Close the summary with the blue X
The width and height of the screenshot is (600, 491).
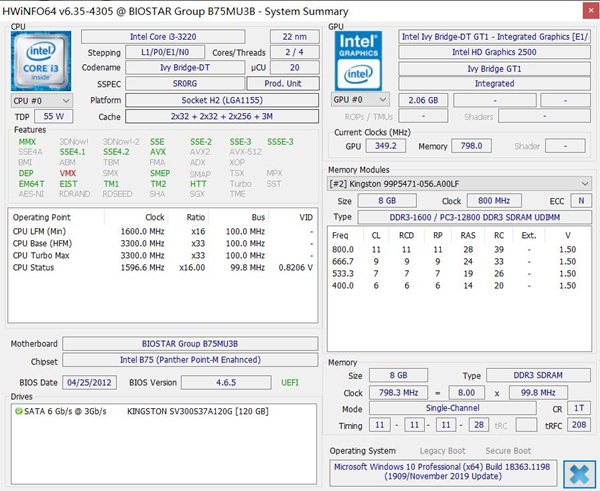pos(576,472)
